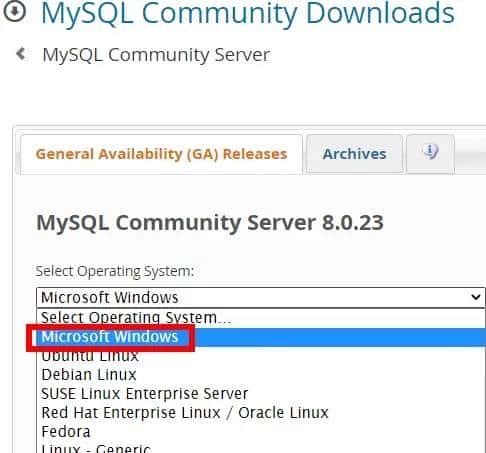This screenshot has width=486, height=453.
Task: Choose Linux - Generic option
Action: [x=261, y=447]
